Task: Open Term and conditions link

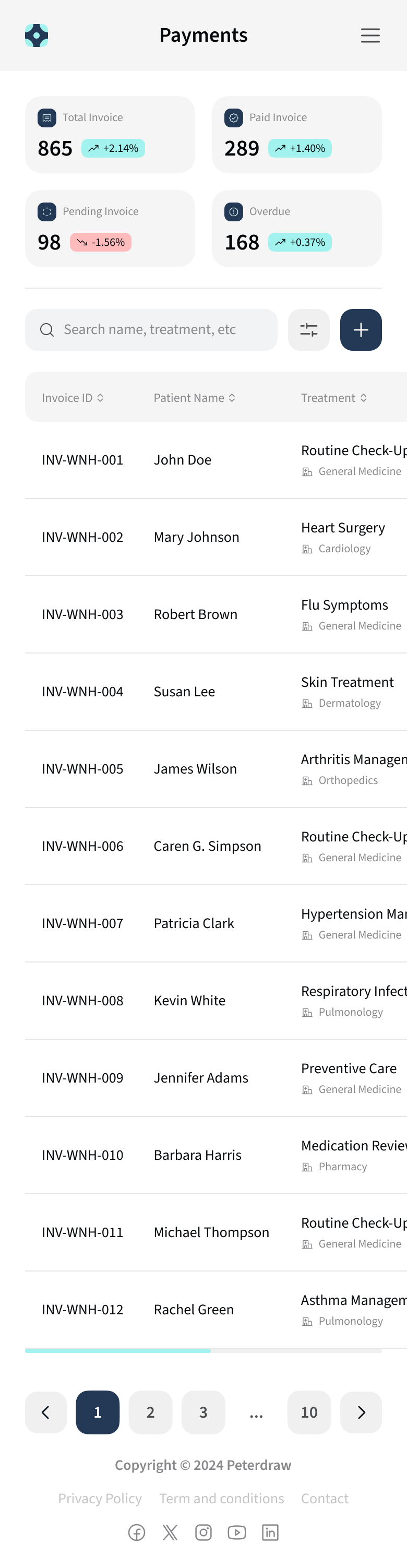Action: click(221, 1498)
